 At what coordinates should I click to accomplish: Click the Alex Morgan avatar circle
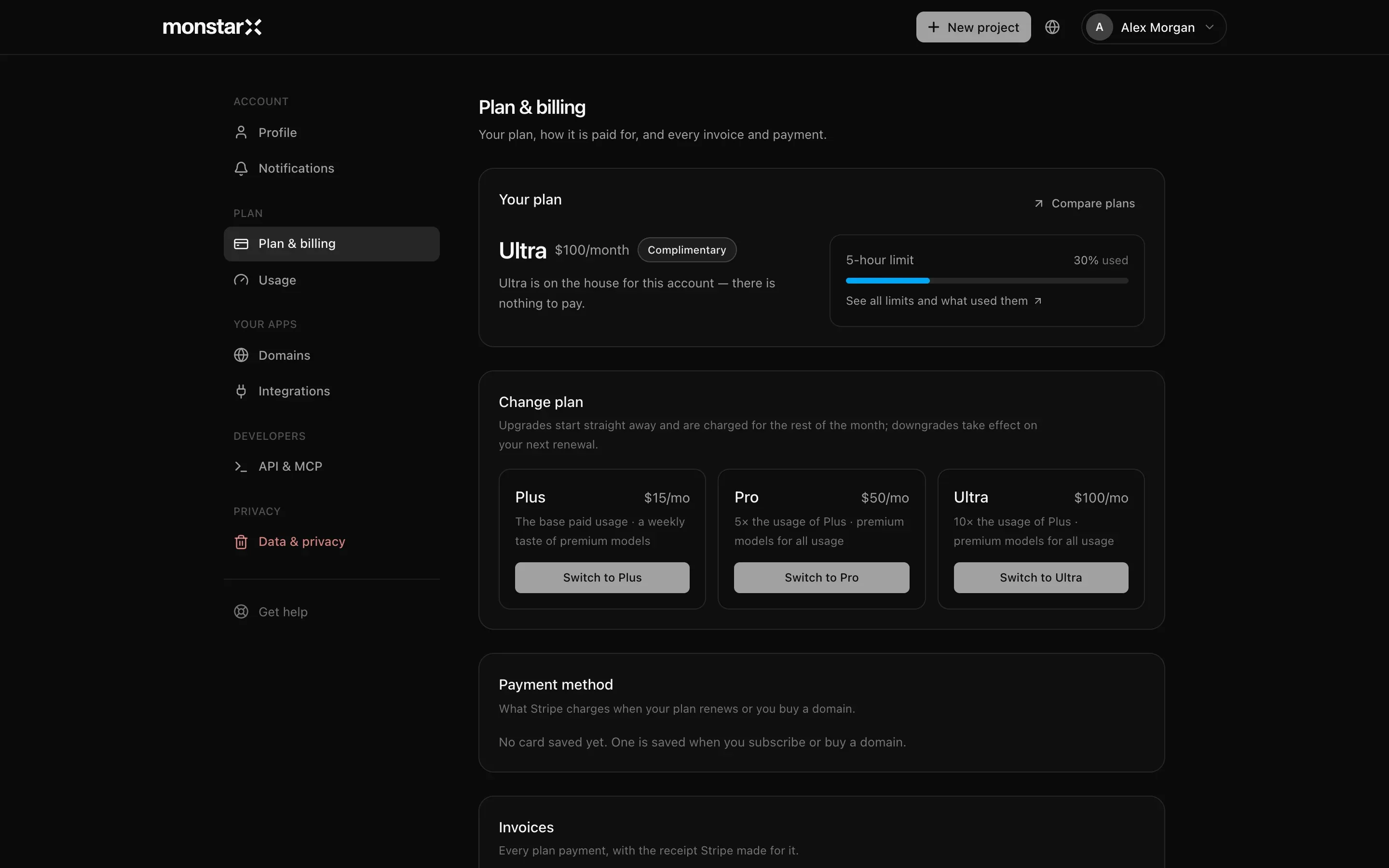pyautogui.click(x=1099, y=27)
